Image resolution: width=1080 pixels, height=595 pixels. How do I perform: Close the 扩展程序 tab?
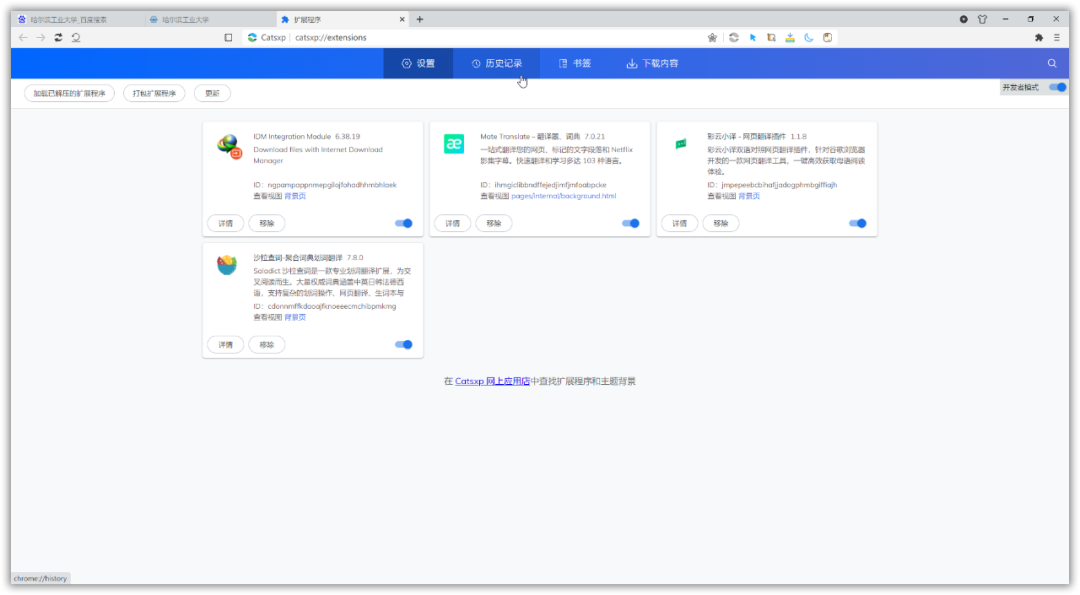[402, 19]
